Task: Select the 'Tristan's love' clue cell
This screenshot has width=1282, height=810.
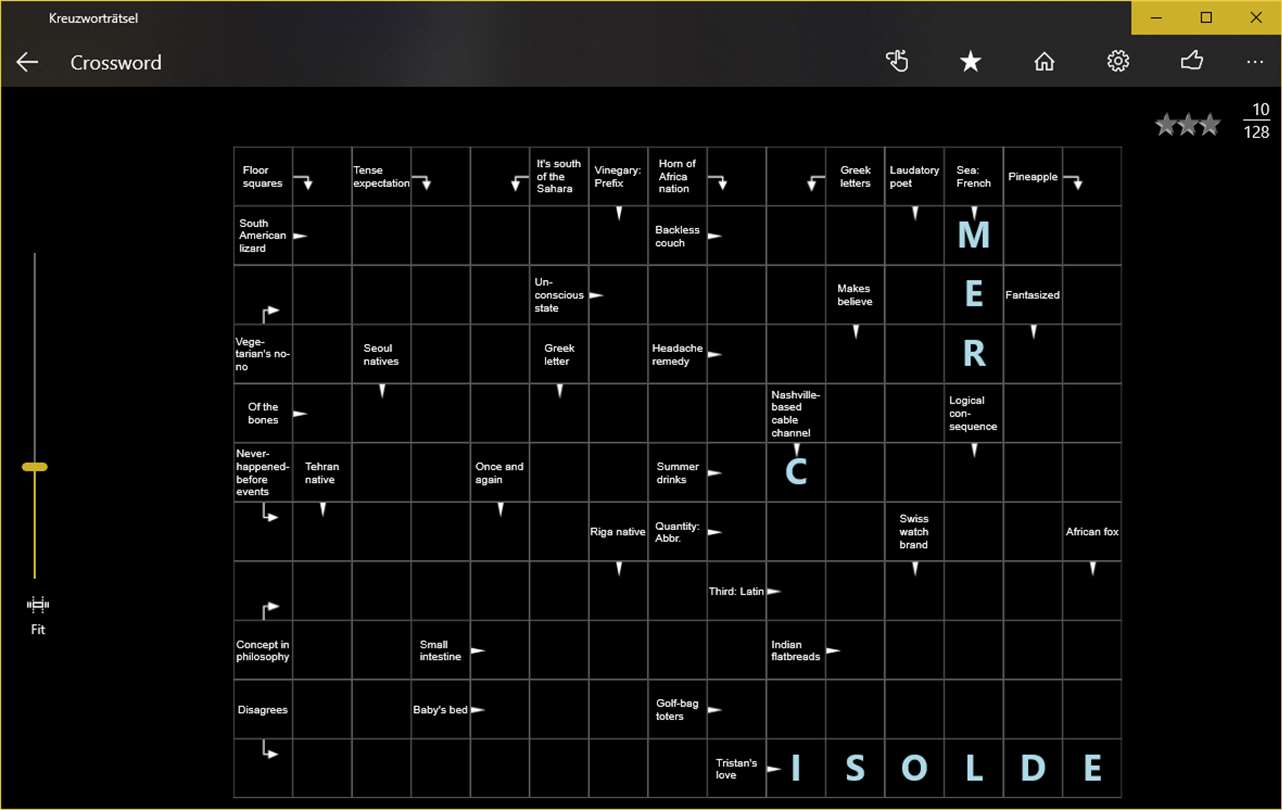Action: [x=737, y=768]
